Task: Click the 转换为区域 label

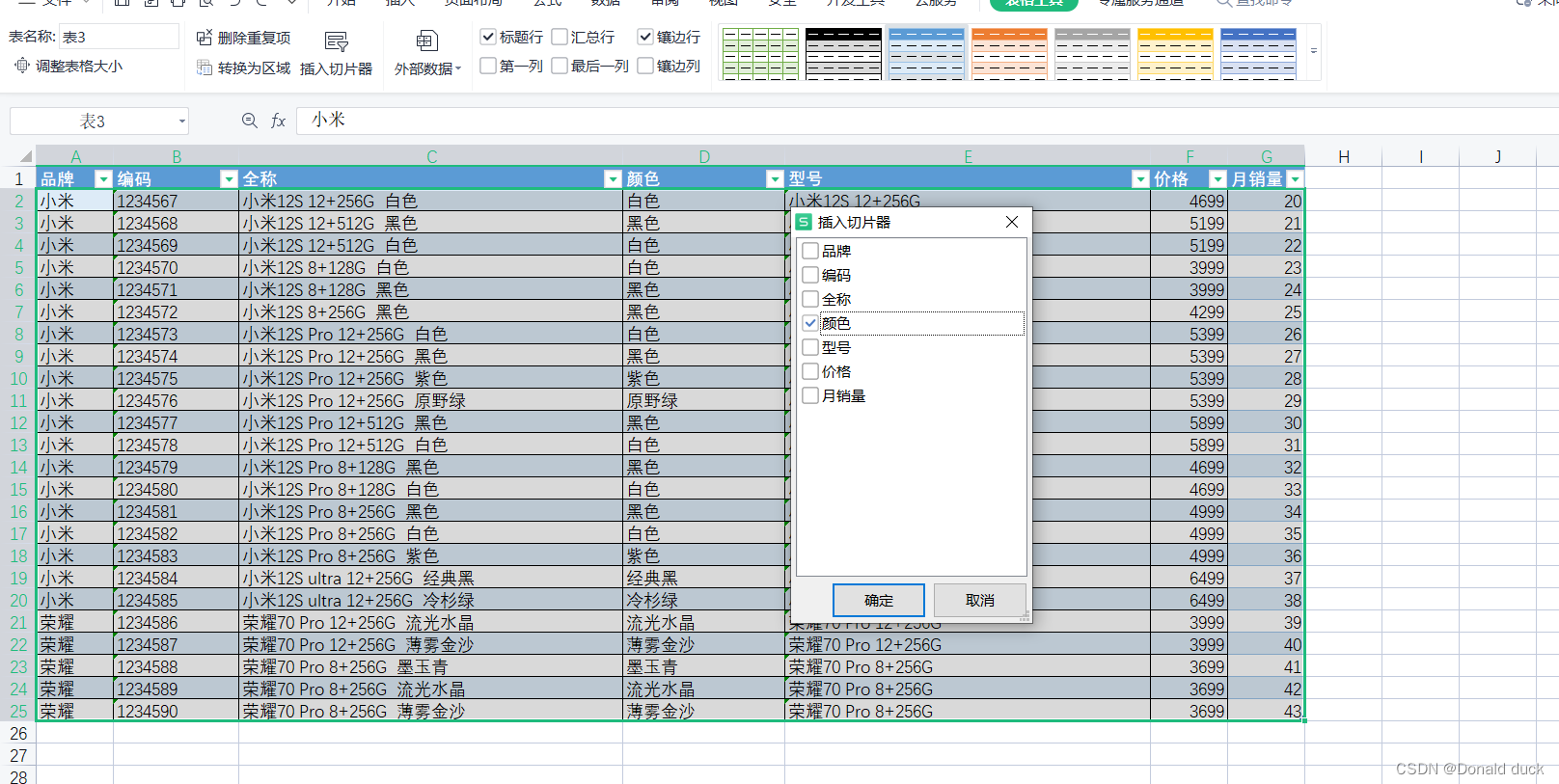Action: point(255,68)
